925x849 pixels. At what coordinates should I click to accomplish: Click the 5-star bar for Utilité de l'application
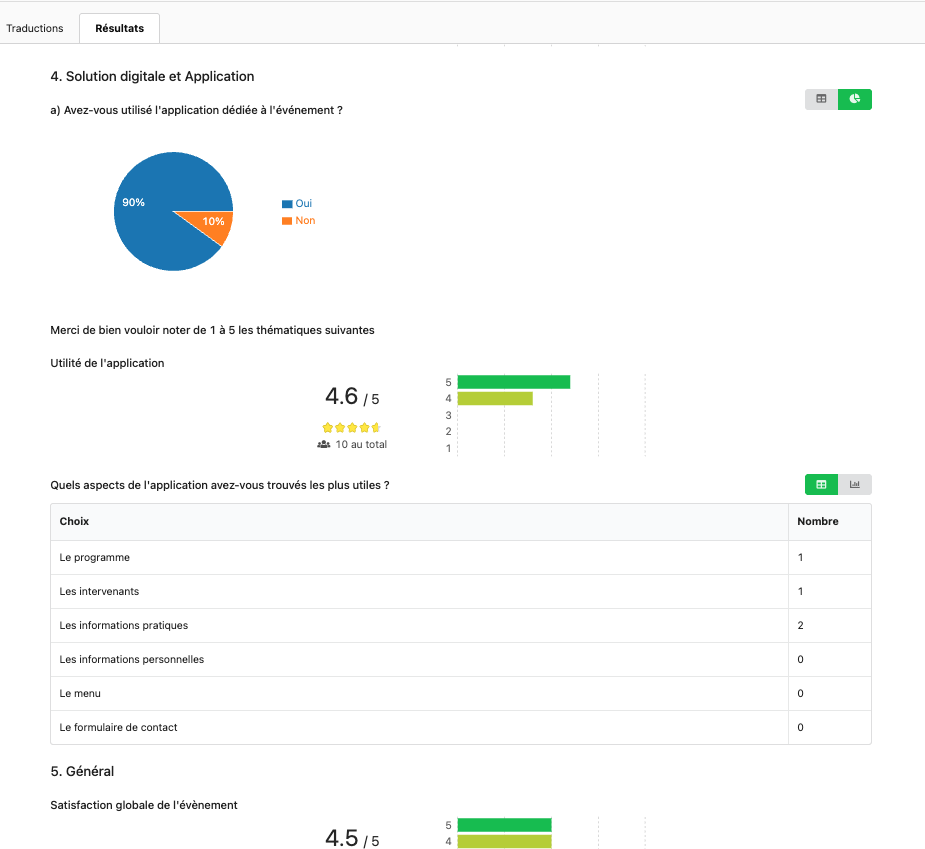coord(513,382)
